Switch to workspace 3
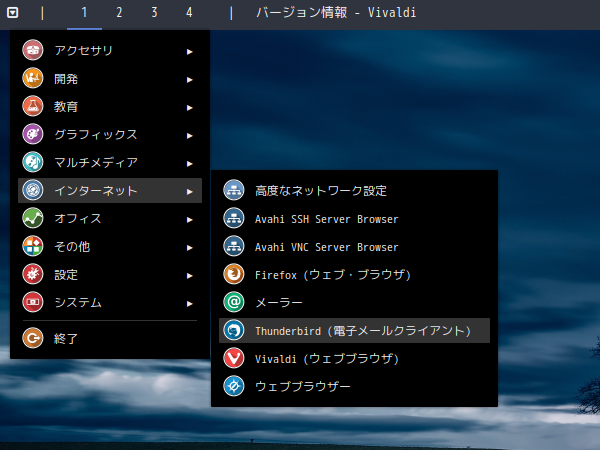The height and width of the screenshot is (450, 600). pyautogui.click(x=154, y=13)
